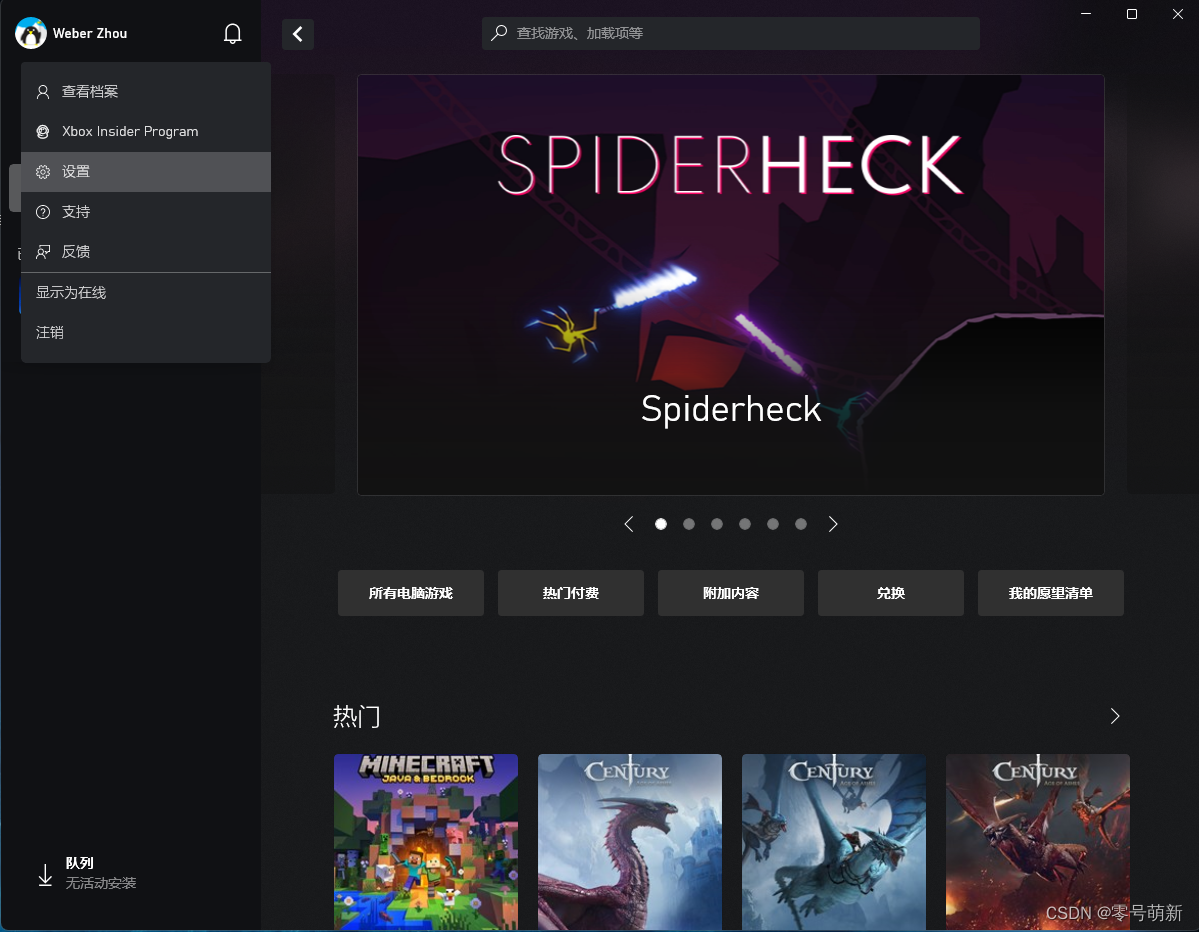Click the back arrow button
This screenshot has width=1199, height=932.
(x=297, y=34)
